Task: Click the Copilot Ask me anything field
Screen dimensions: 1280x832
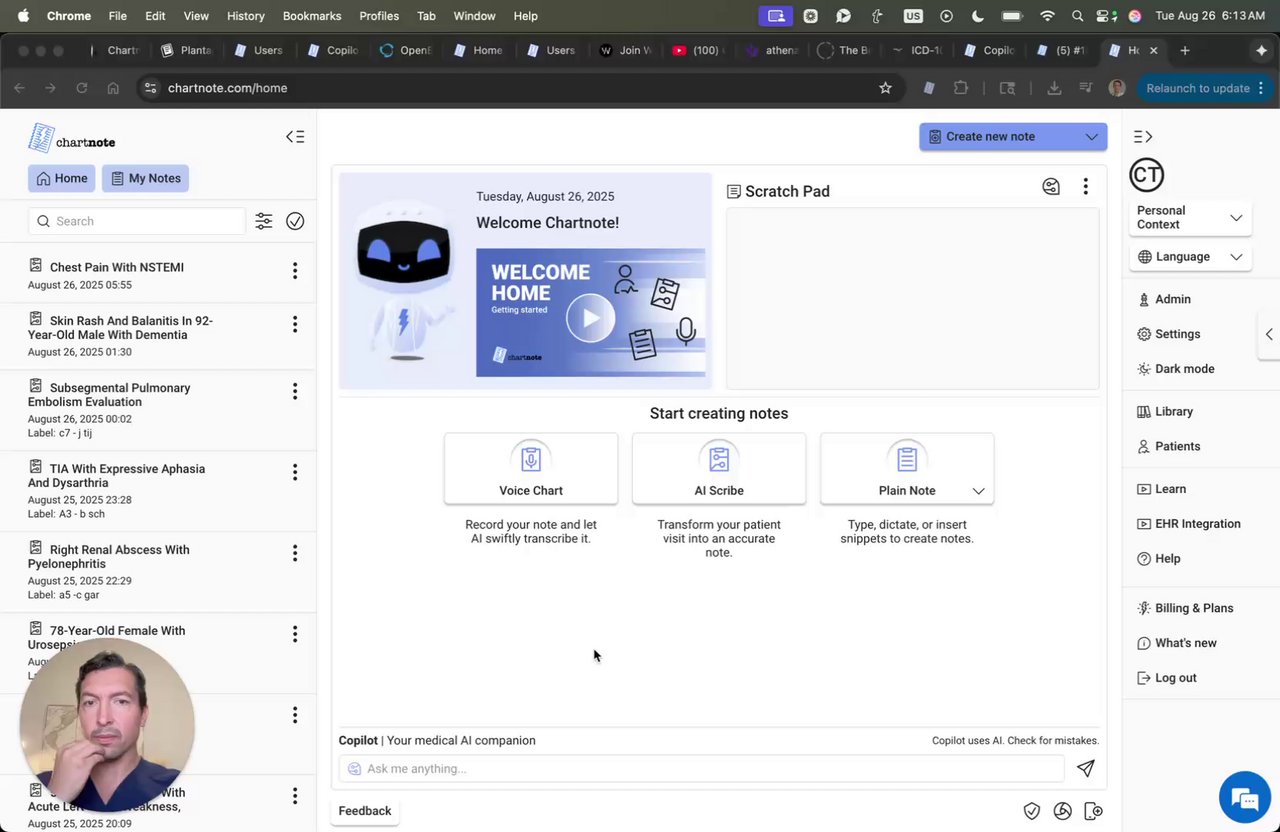Action: (701, 769)
